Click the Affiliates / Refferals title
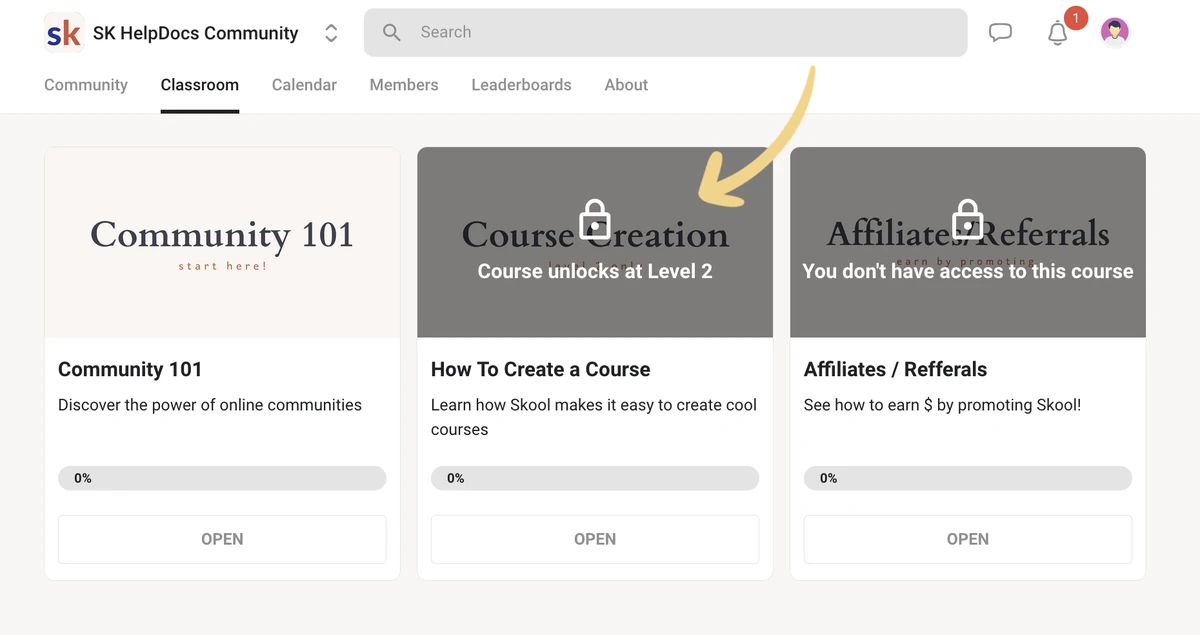This screenshot has width=1200, height=635. (895, 369)
